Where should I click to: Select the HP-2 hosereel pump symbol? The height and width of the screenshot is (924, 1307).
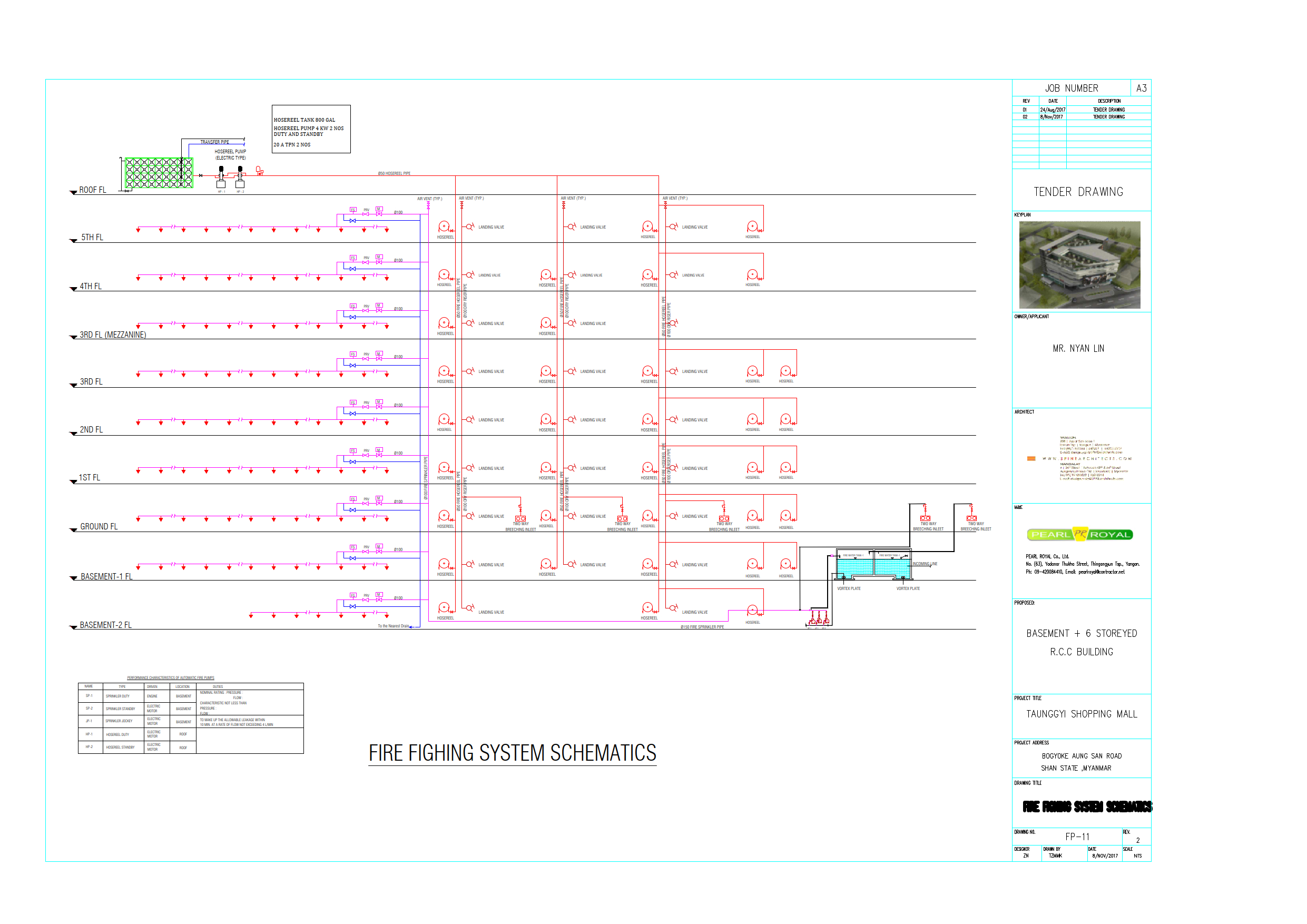[x=240, y=177]
